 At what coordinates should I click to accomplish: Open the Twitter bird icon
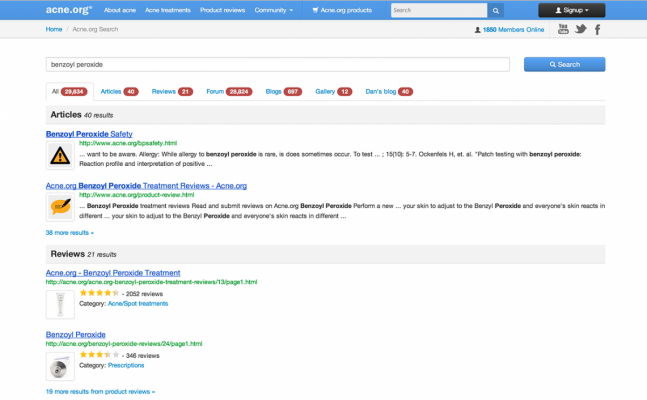[x=581, y=29]
